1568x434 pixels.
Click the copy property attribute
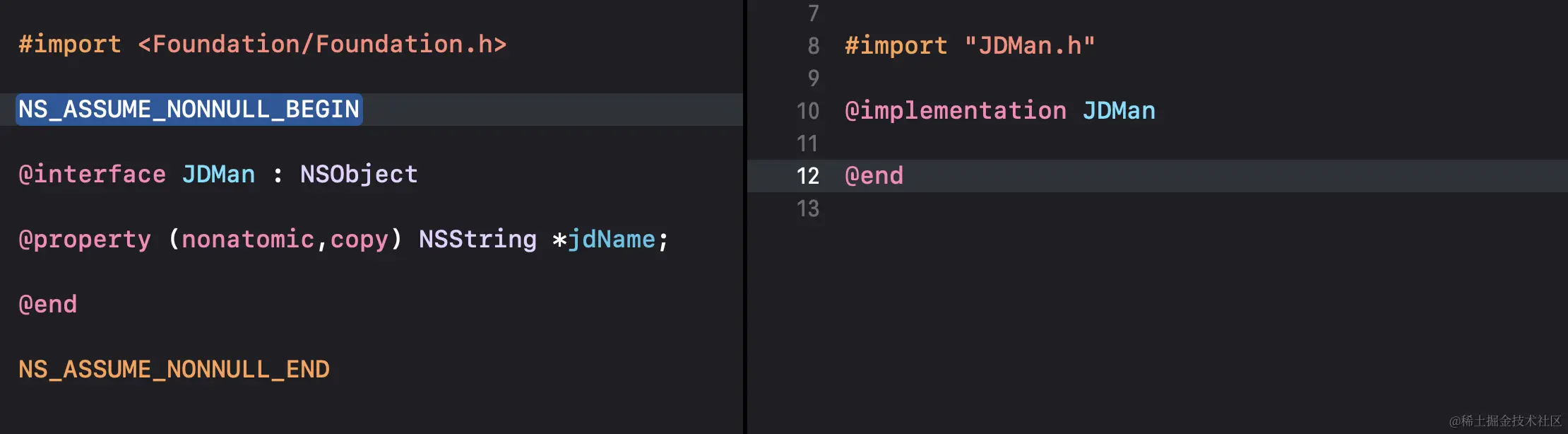click(360, 240)
